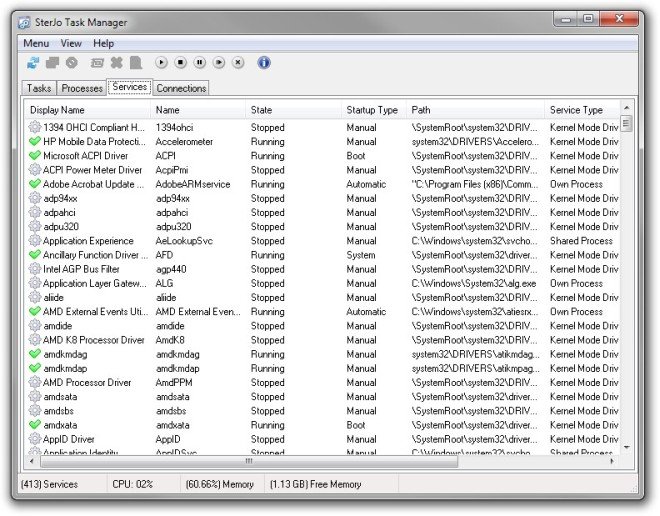Click the AdobeARMservice name cell
The width and height of the screenshot is (660, 516).
click(193, 184)
